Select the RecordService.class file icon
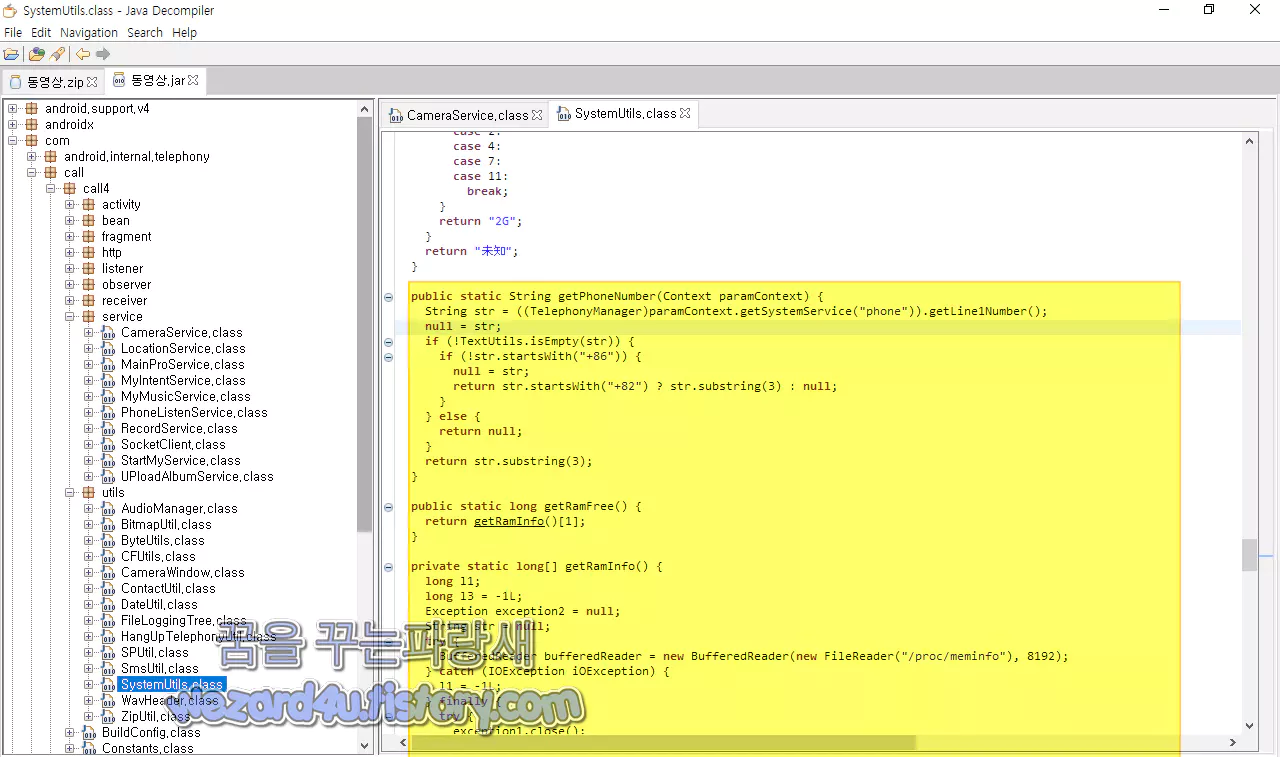This screenshot has width=1280, height=757. (108, 428)
